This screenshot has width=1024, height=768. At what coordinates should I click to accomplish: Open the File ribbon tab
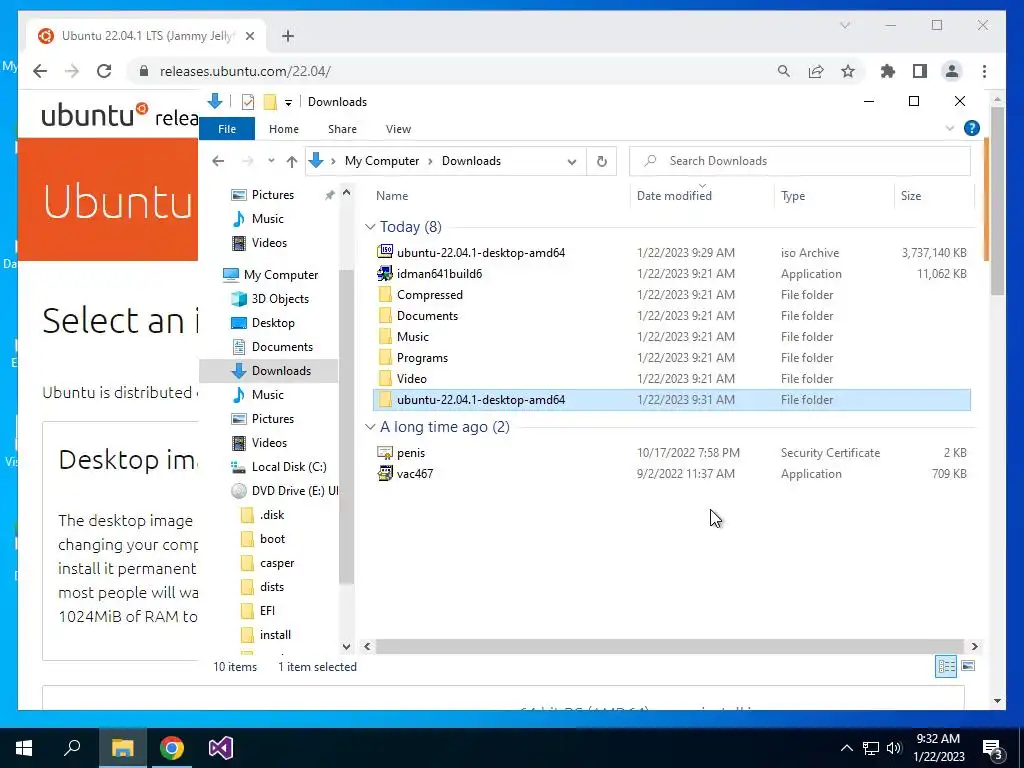227,129
